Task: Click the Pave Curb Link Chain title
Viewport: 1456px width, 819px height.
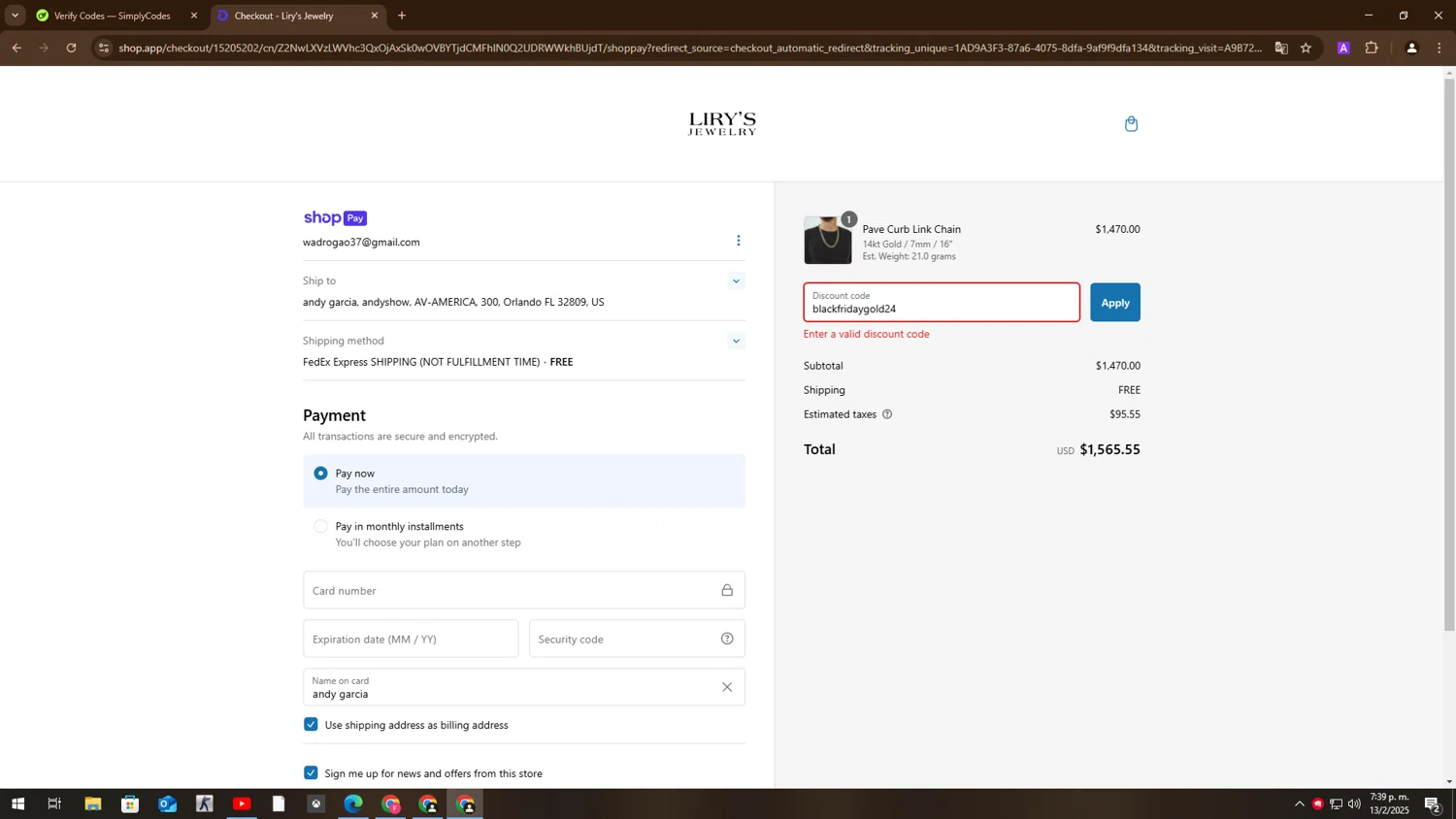Action: point(911,230)
